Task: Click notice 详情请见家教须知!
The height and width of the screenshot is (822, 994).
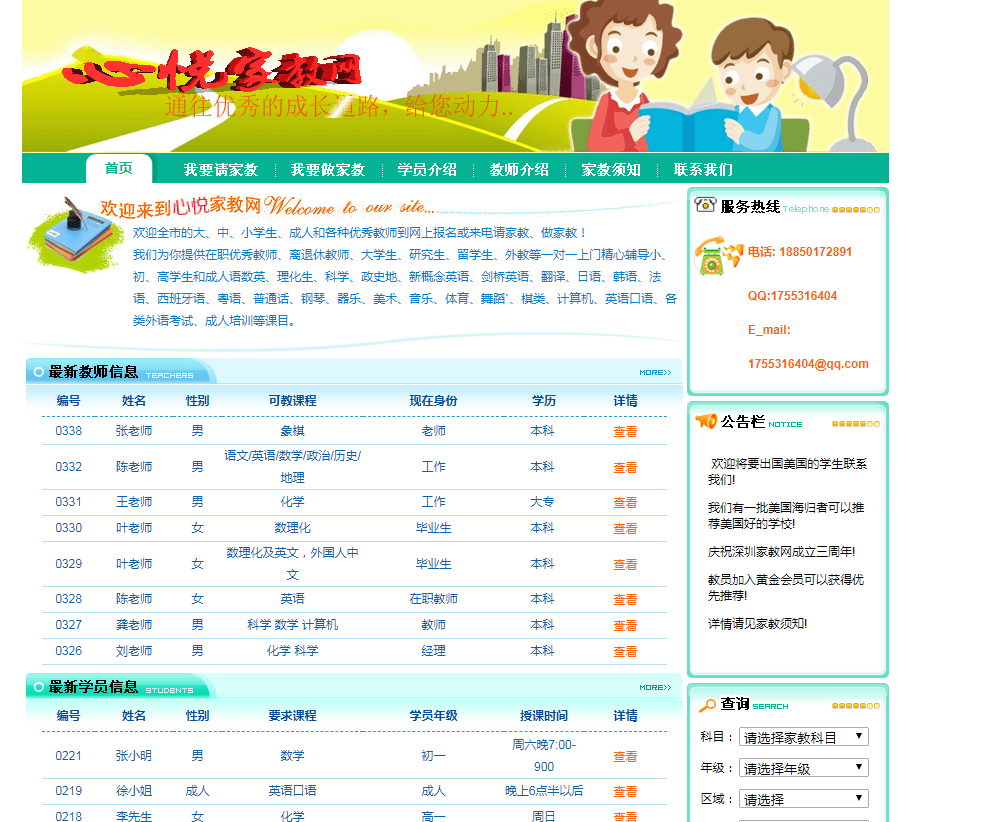Action: click(758, 624)
